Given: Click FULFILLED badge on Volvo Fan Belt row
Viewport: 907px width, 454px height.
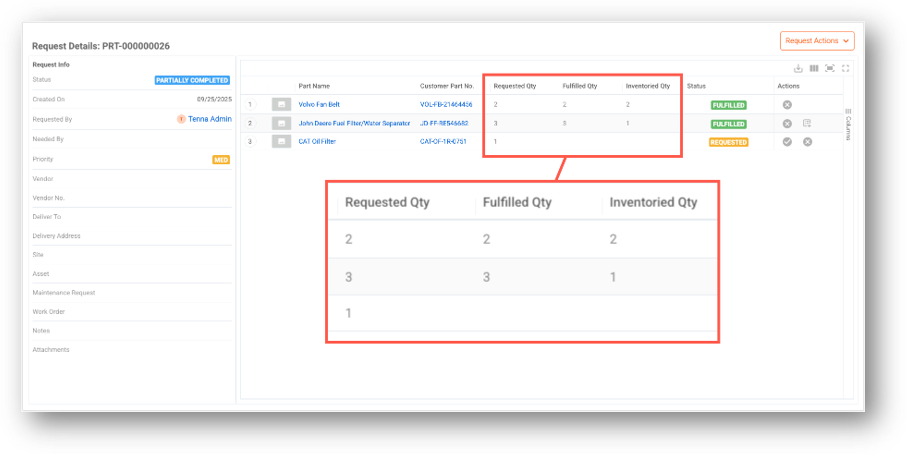Looking at the screenshot, I should point(728,105).
